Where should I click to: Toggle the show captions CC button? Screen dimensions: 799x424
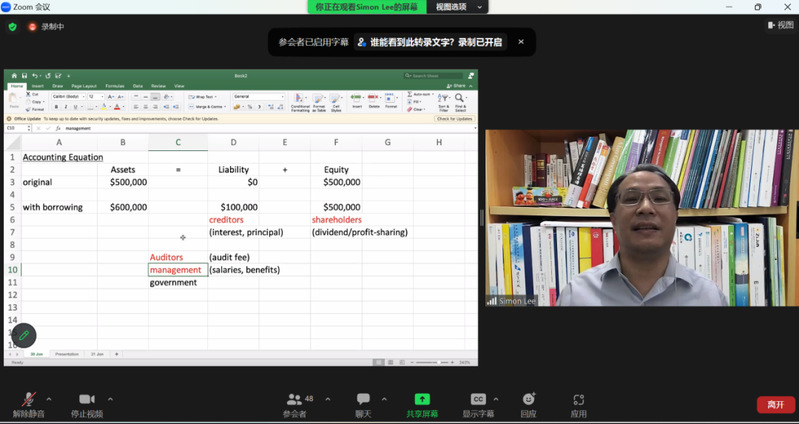(478, 399)
